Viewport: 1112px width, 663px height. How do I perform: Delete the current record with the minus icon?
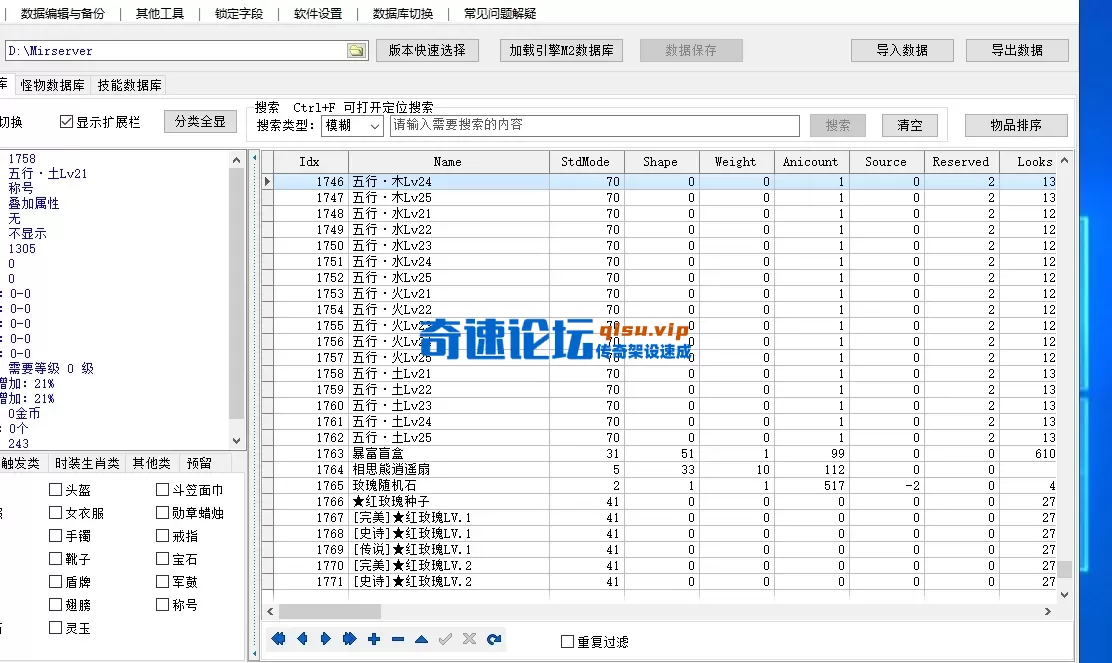click(397, 638)
